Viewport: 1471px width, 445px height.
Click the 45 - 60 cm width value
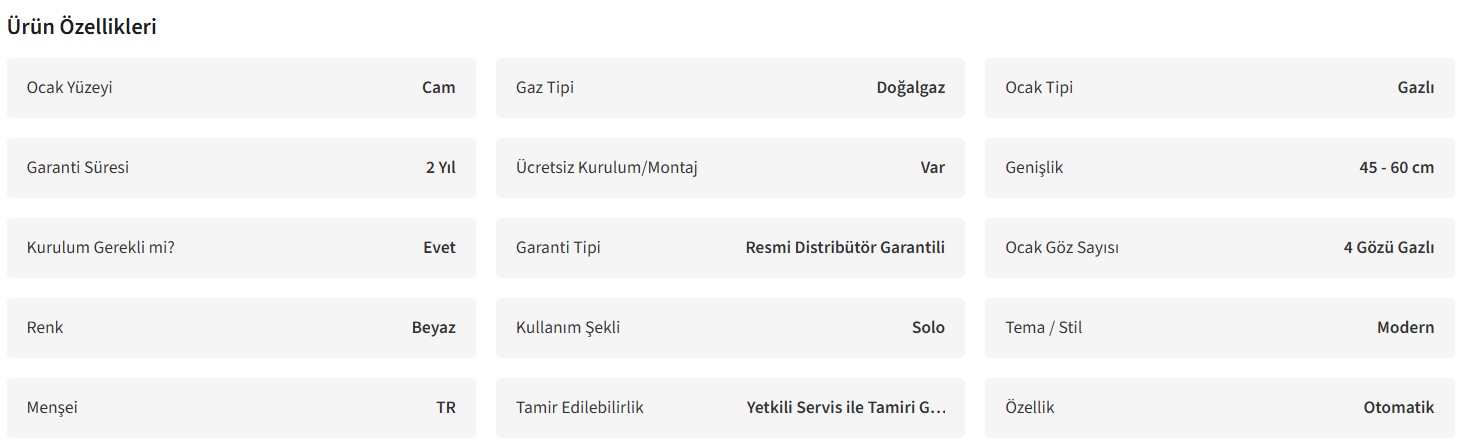pyautogui.click(x=1396, y=167)
